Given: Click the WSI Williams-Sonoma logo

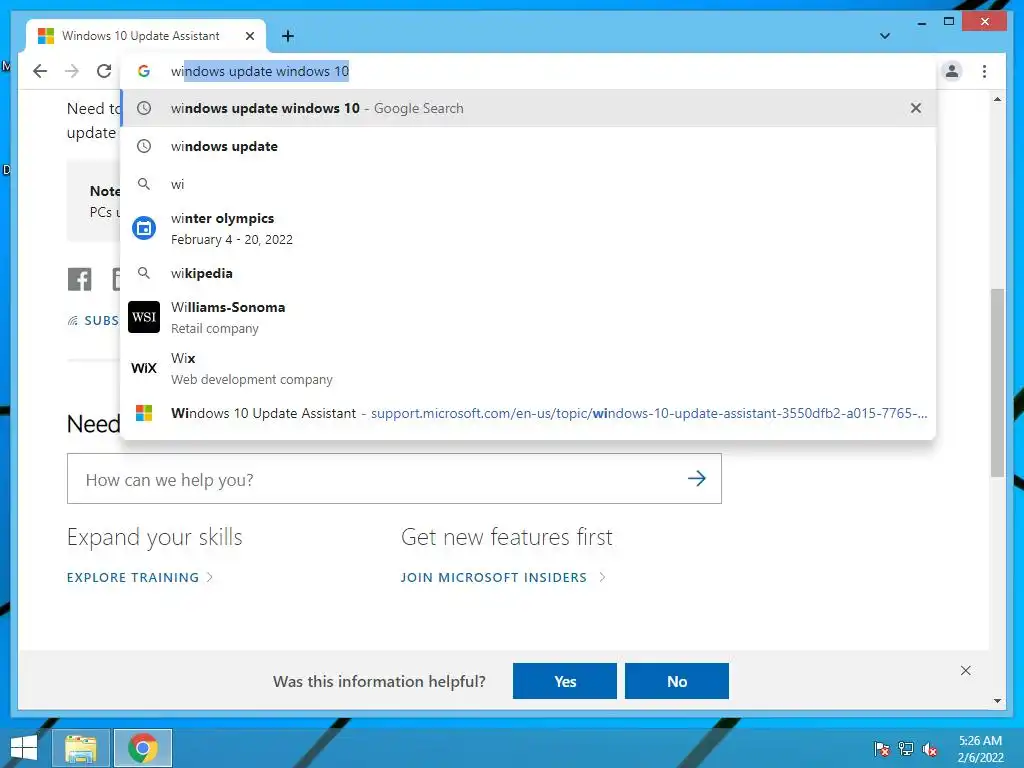Looking at the screenshot, I should [144, 317].
